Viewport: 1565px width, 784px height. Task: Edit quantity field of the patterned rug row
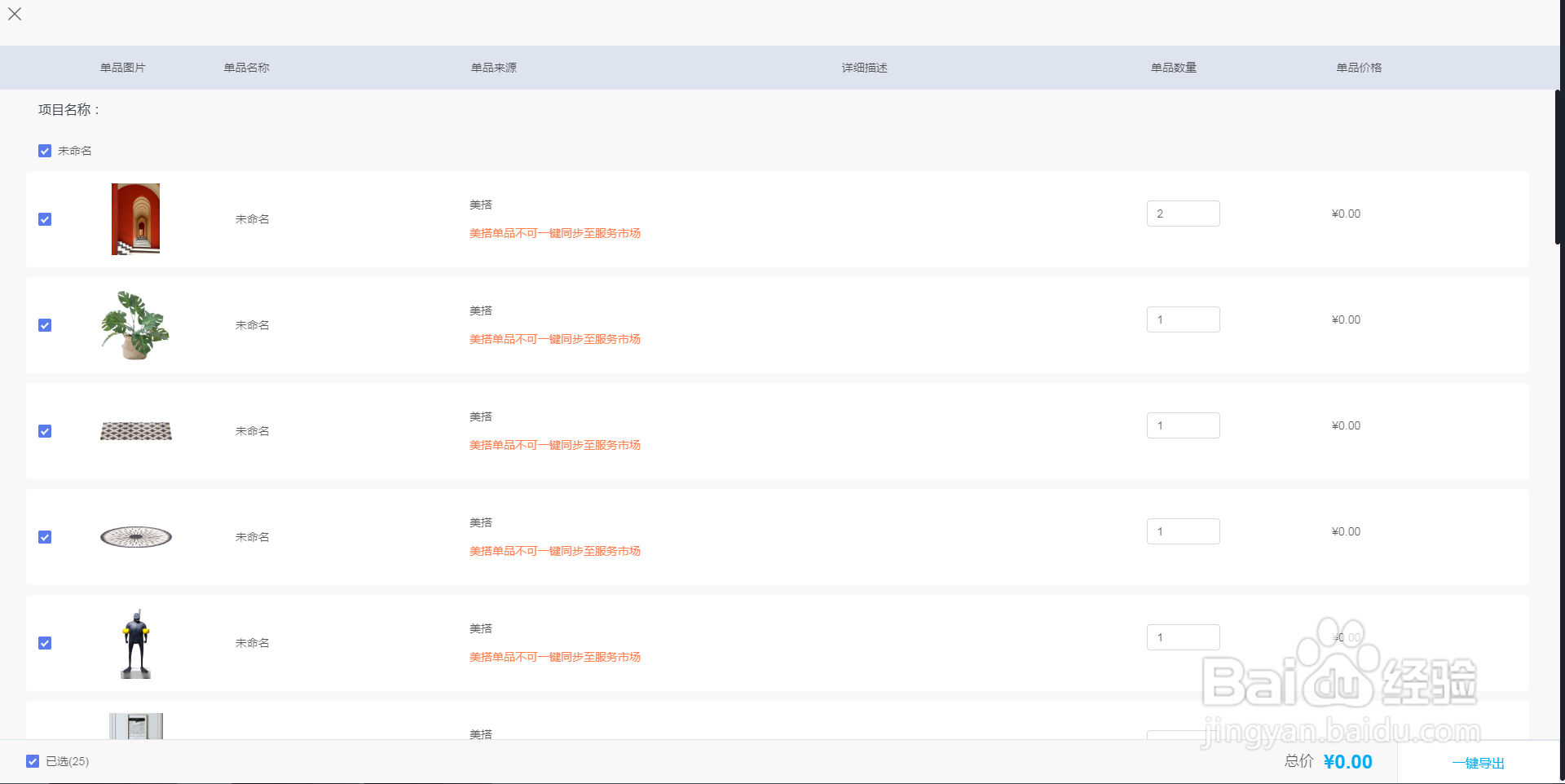pos(1183,425)
